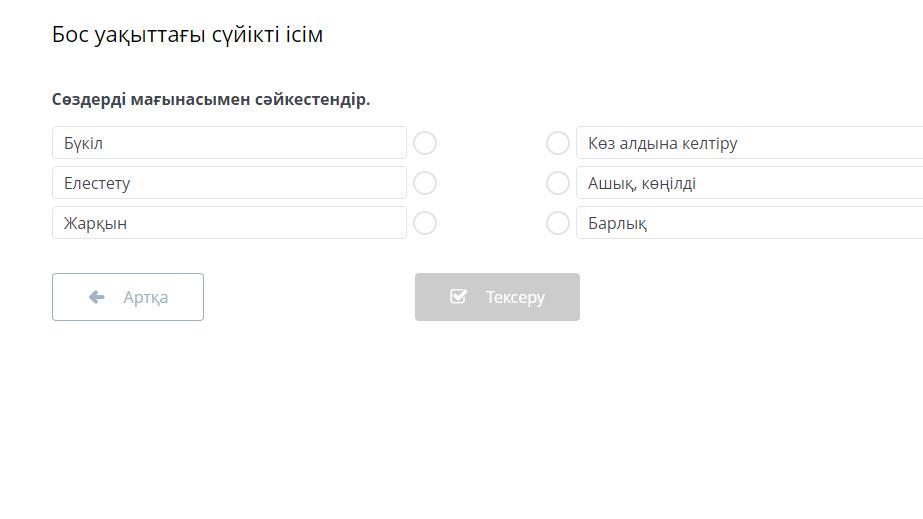Click the Артқа label text
923x519 pixels.
click(146, 297)
